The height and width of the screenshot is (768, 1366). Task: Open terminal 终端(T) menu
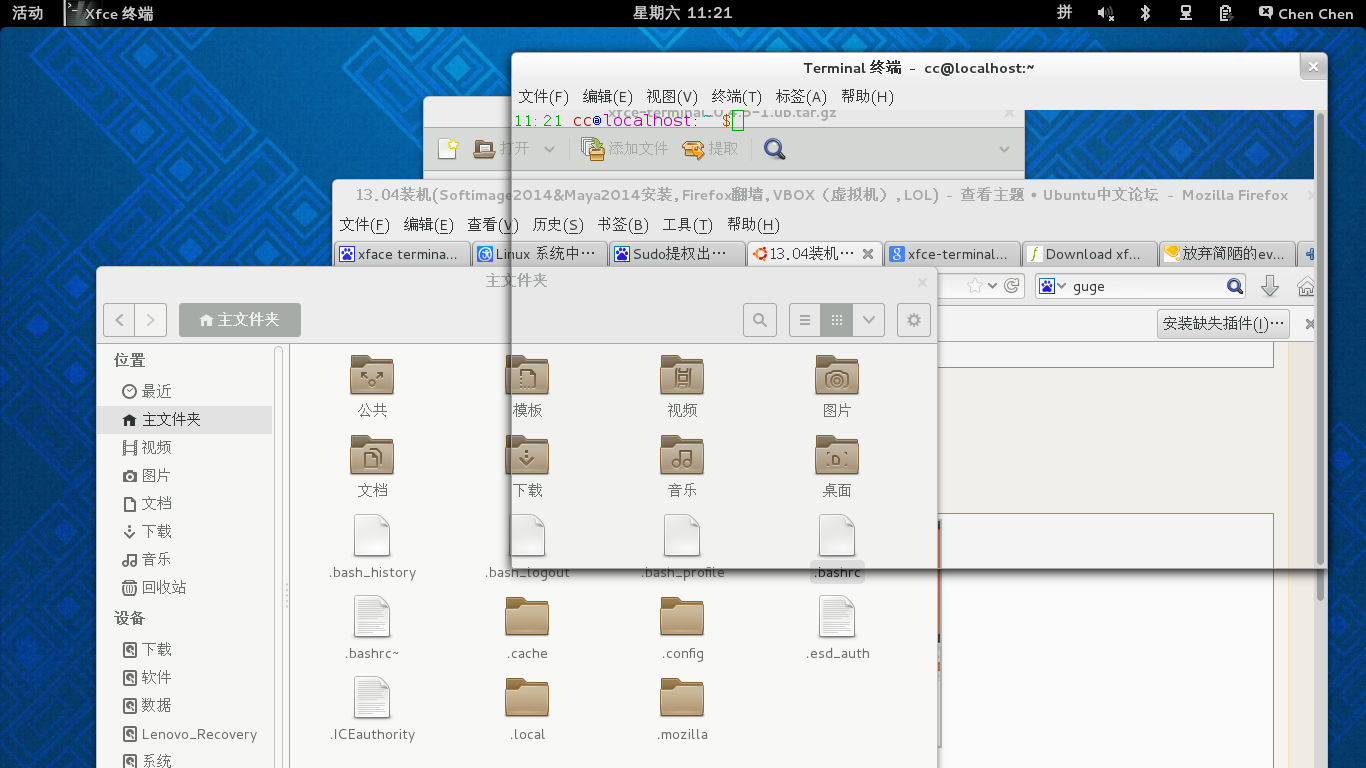point(736,96)
